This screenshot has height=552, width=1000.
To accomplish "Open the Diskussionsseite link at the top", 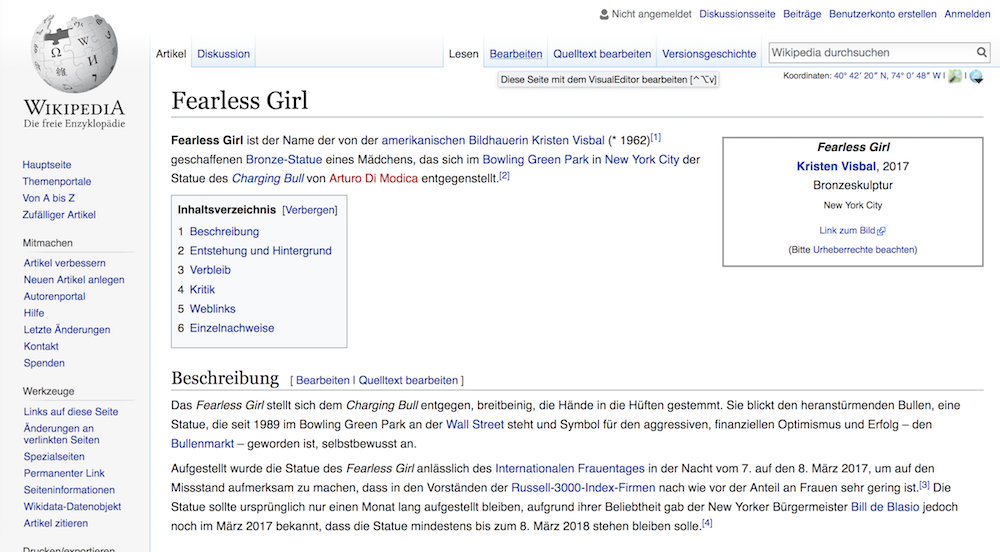I will [737, 14].
